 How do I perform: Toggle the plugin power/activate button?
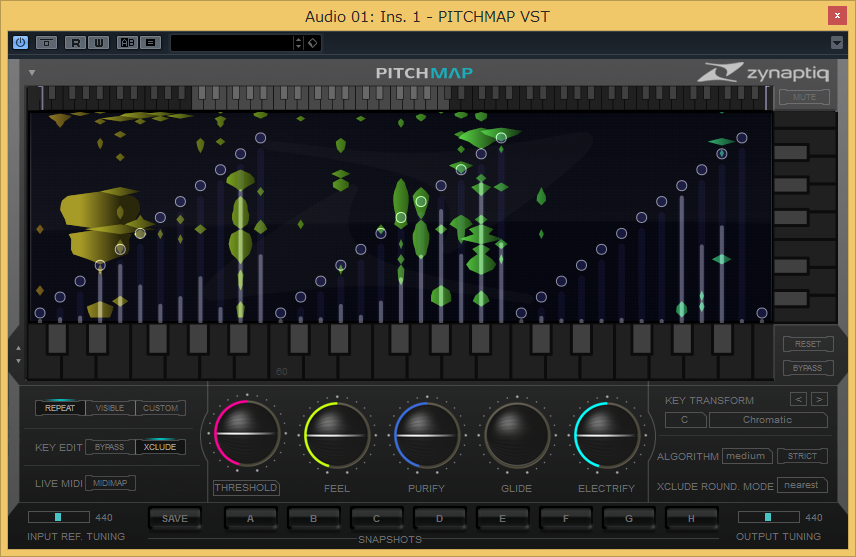pyautogui.click(x=20, y=43)
